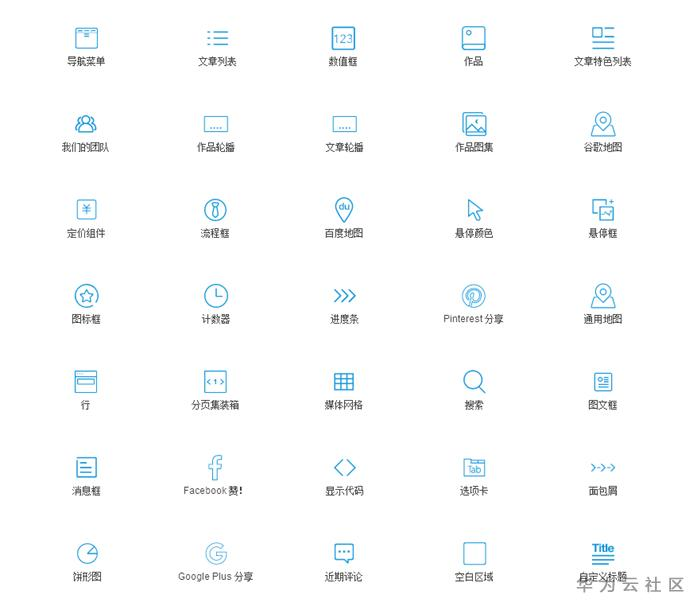
Task: Add the 饼形图 pie chart element
Action: 88,553
